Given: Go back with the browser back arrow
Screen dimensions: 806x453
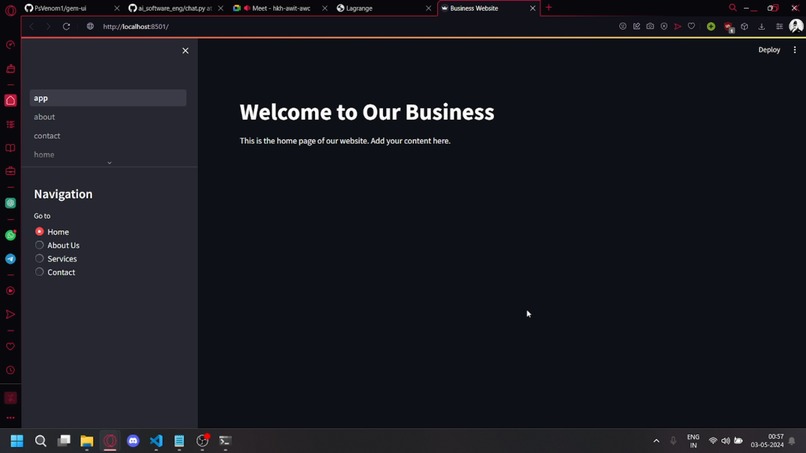Looking at the screenshot, I should tap(32, 26).
